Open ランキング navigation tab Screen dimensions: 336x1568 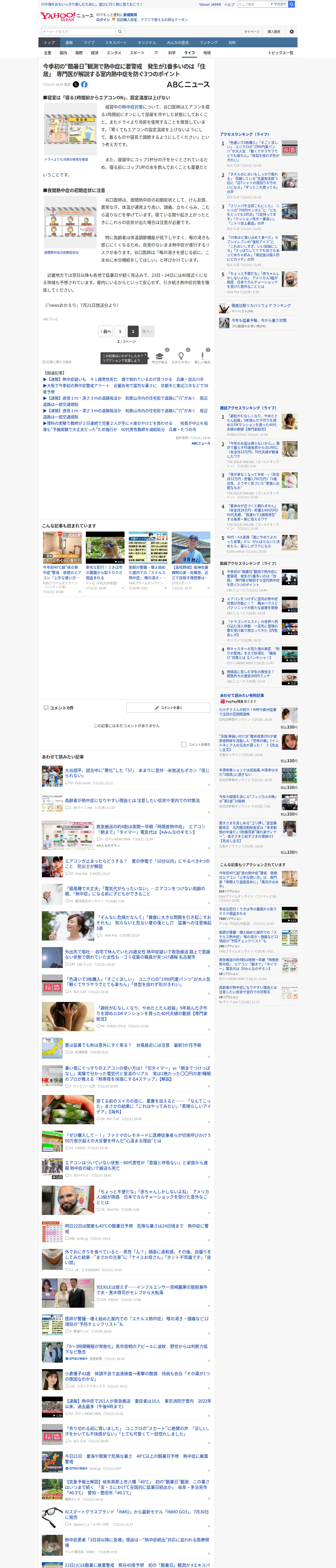tap(209, 43)
